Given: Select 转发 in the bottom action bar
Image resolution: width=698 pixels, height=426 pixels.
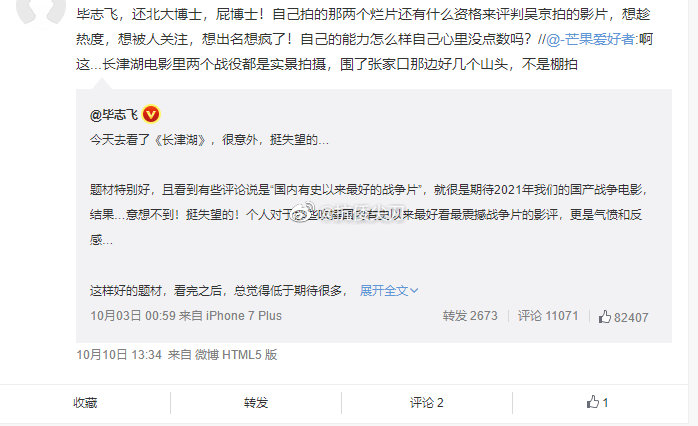Looking at the screenshot, I should 256,403.
